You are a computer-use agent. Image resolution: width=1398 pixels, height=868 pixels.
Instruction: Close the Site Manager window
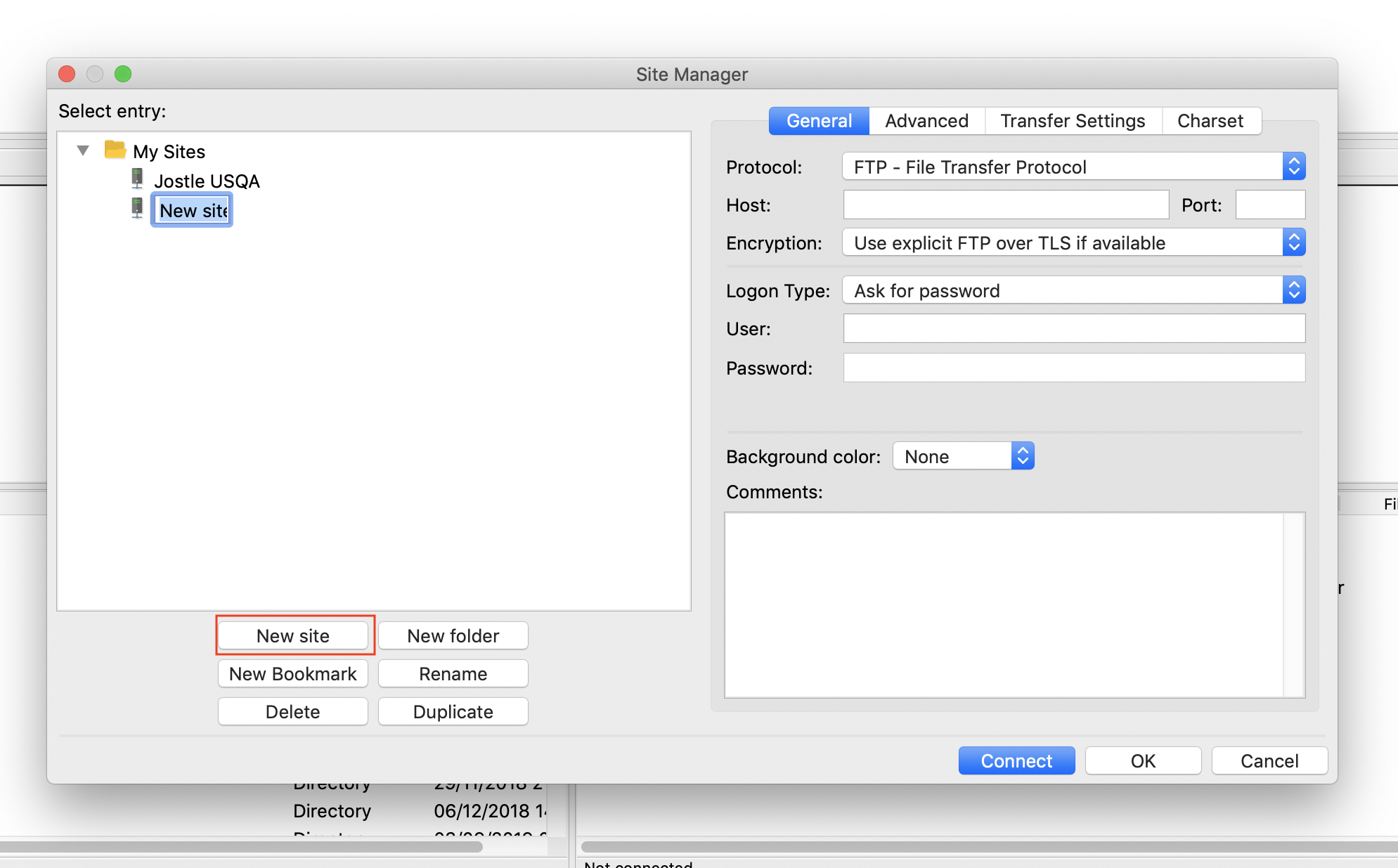pos(67,74)
